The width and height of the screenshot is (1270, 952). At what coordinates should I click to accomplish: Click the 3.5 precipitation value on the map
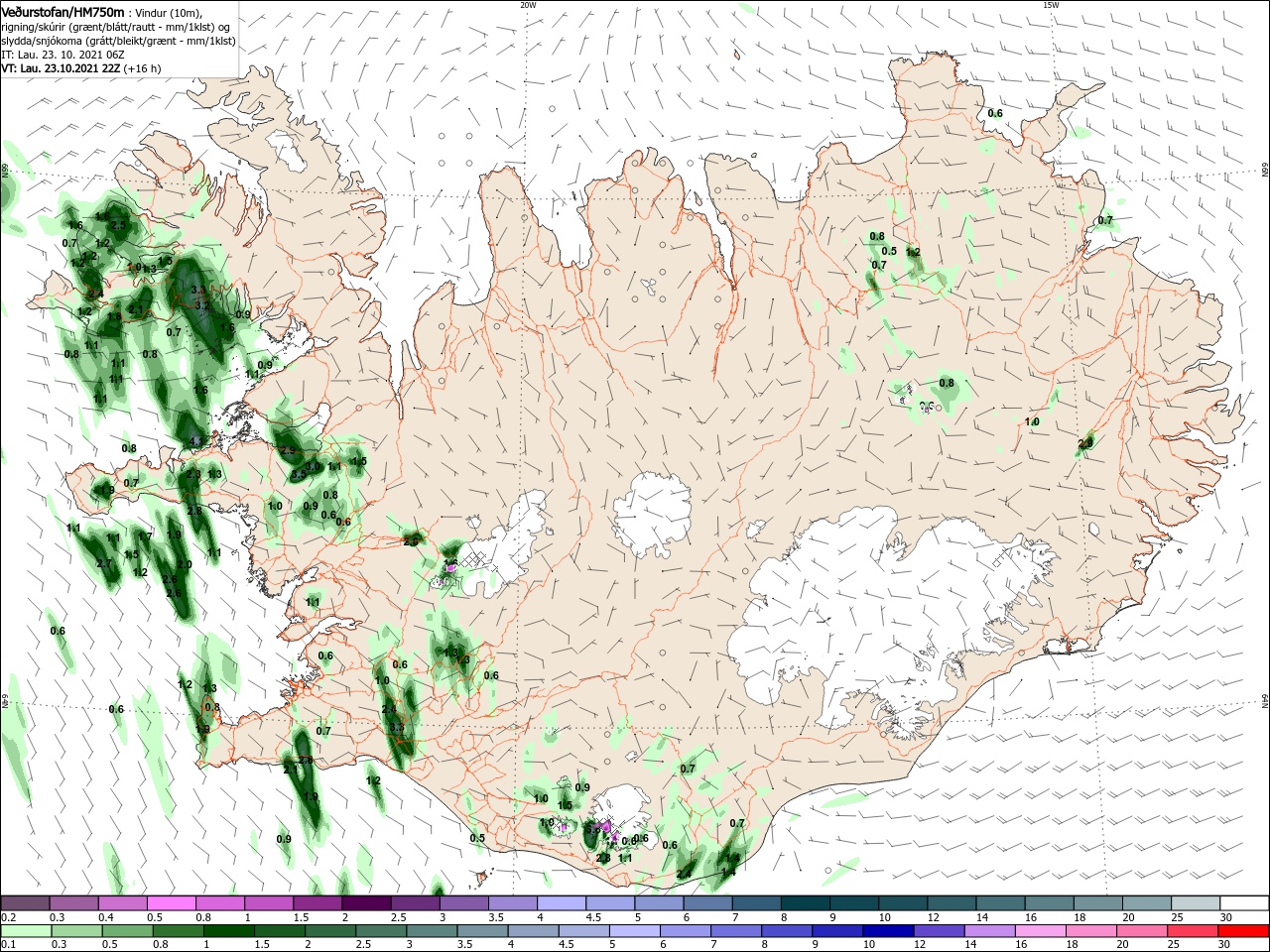coord(299,475)
